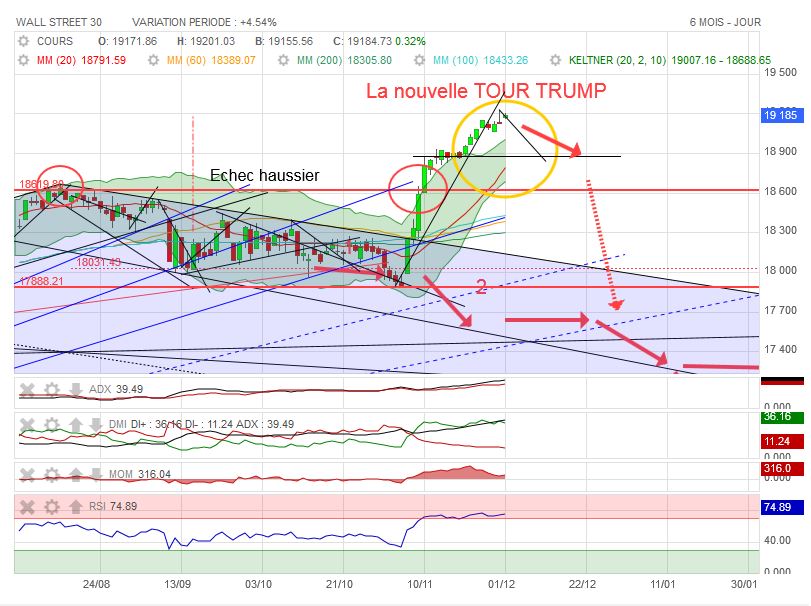Click the green DI+ value tag 36.16

[x=782, y=417]
